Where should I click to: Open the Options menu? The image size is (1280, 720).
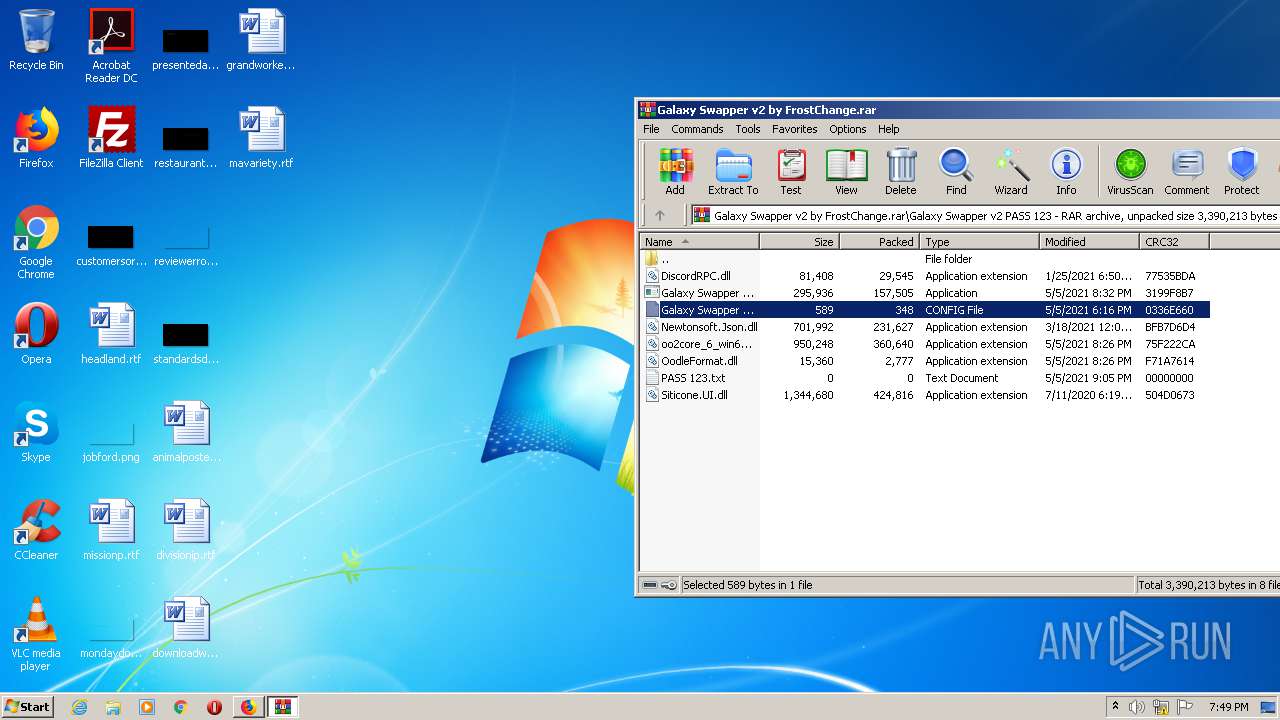848,129
